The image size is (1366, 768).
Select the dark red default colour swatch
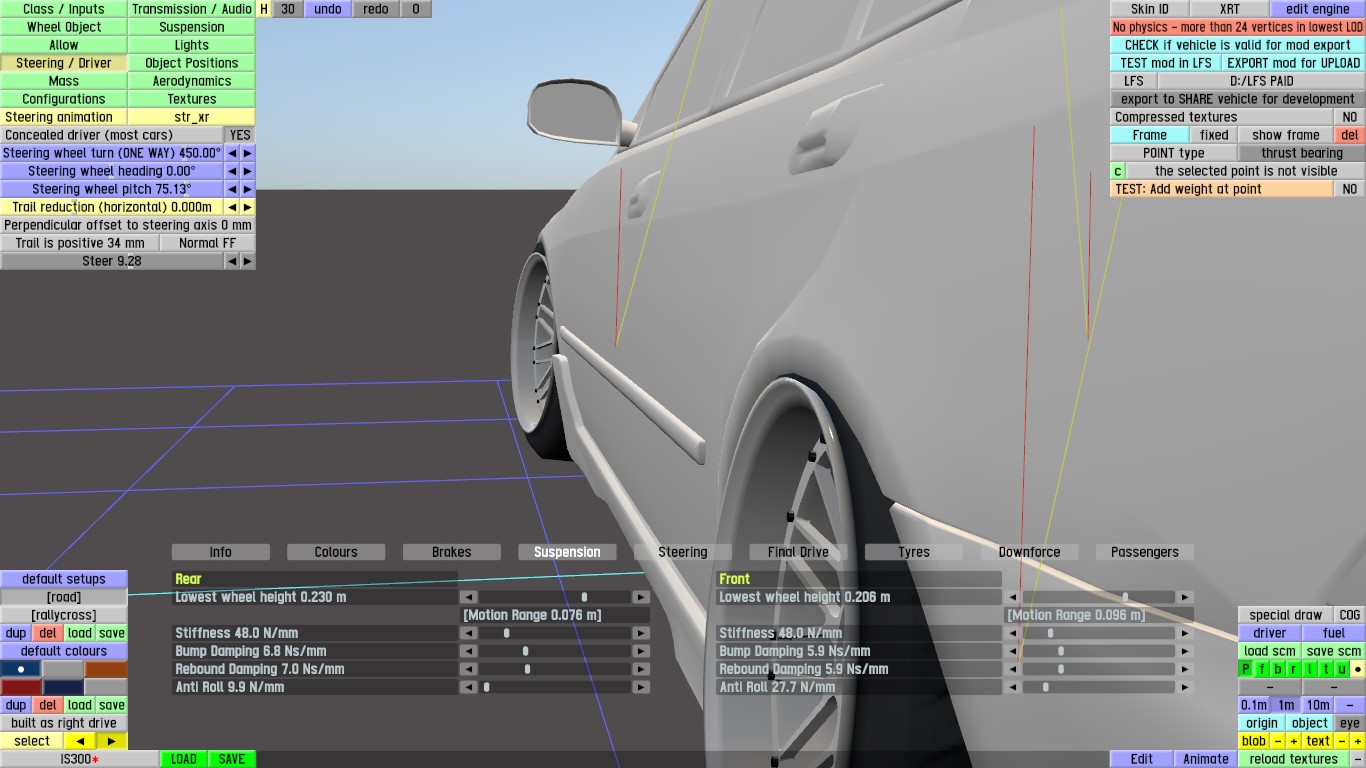21,687
